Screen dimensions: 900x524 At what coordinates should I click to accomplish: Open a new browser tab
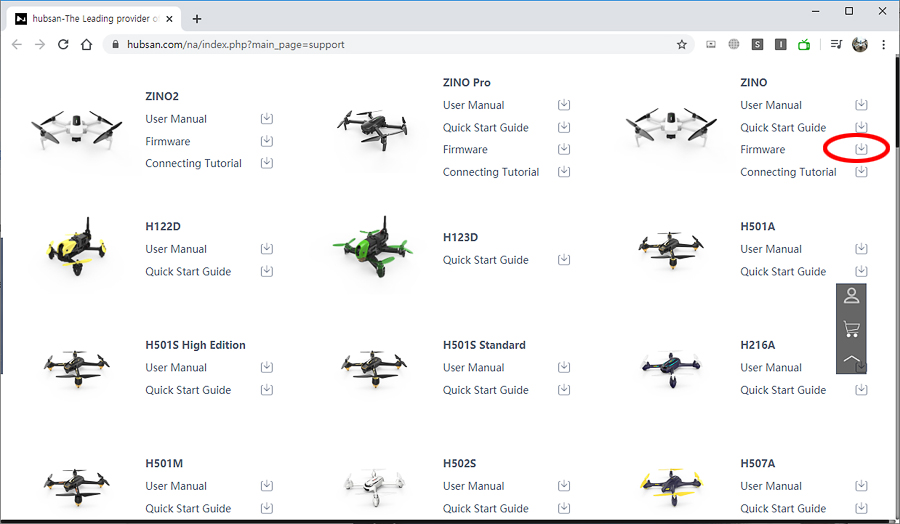click(197, 19)
